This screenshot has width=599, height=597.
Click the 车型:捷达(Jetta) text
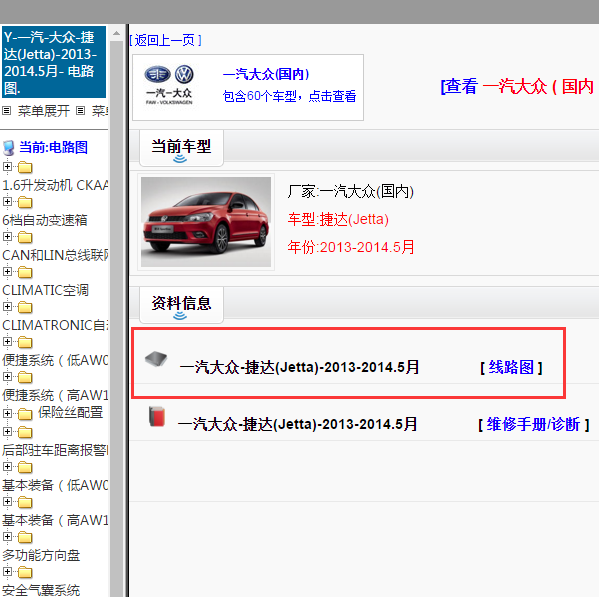[x=338, y=220]
